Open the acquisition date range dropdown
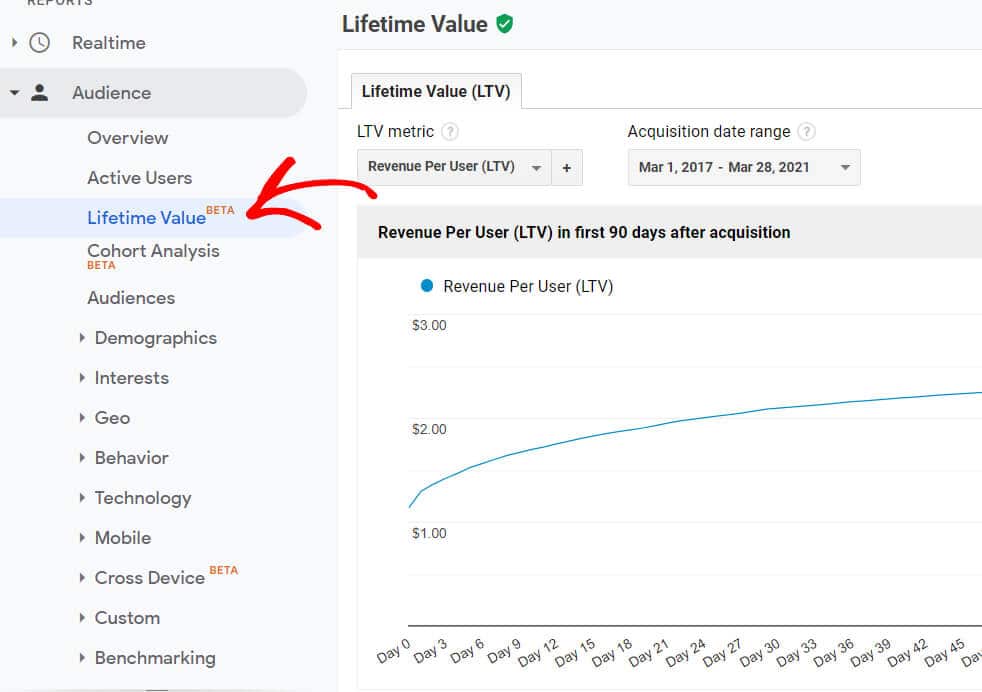 click(744, 167)
